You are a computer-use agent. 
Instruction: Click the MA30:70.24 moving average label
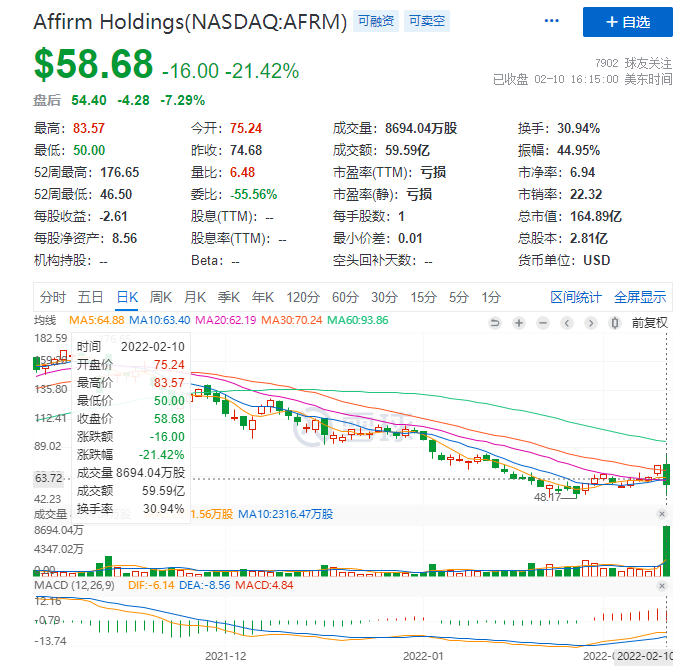click(291, 320)
